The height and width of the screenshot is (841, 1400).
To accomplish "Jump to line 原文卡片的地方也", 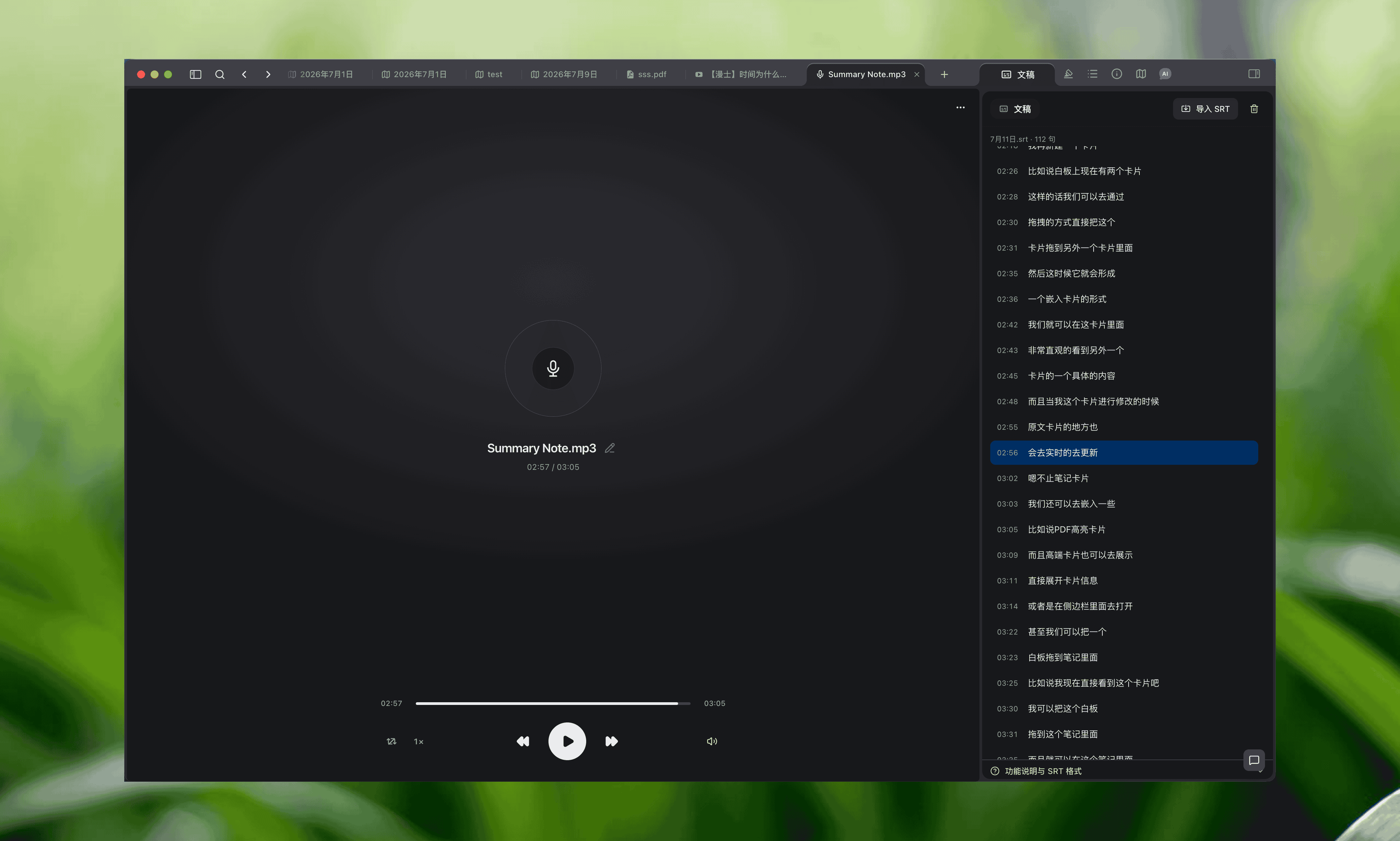I will coord(1124,427).
